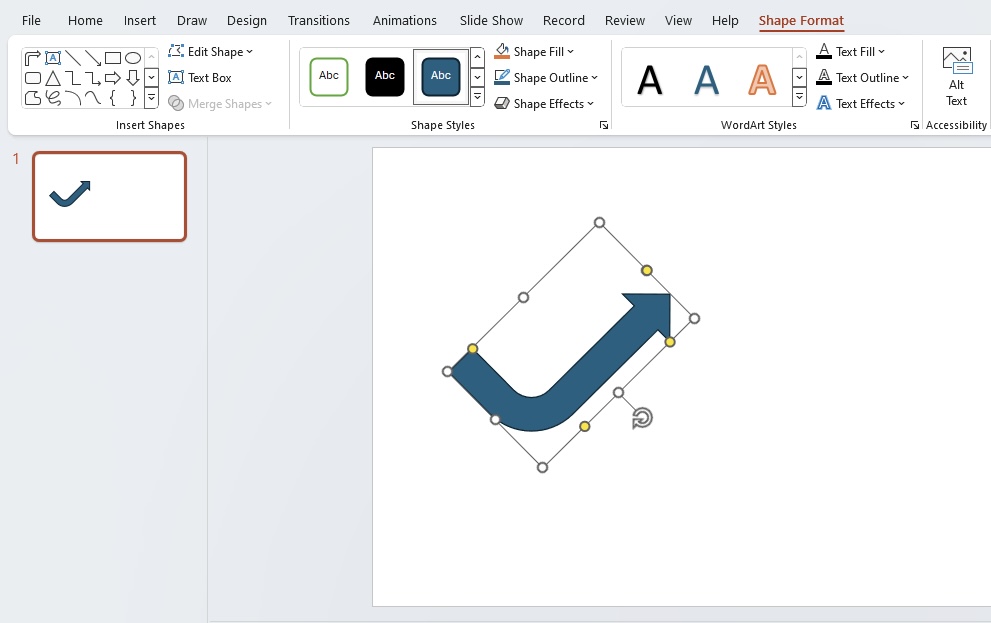Expand the WordArt Styles gallery
This screenshot has height=623, width=991.
tap(799, 97)
